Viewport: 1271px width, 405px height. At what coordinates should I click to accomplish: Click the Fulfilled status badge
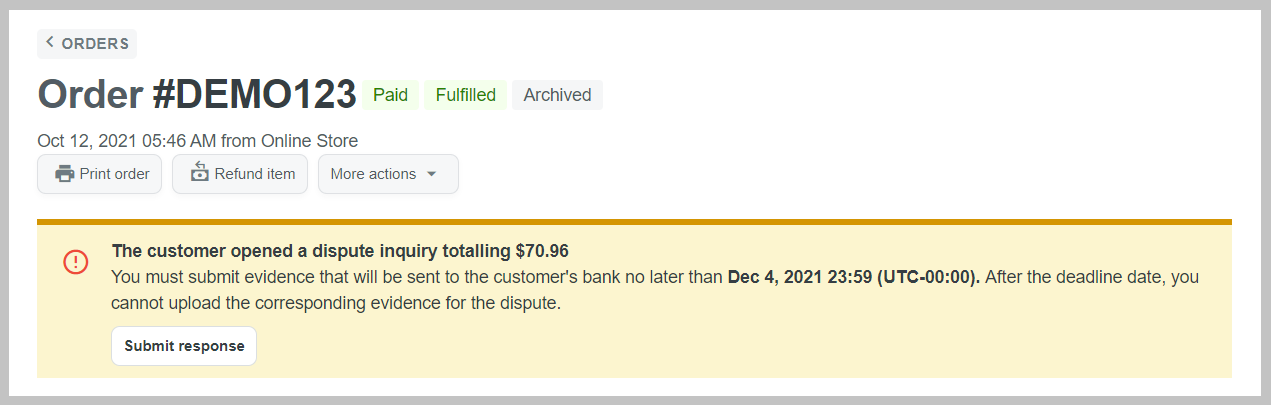[465, 95]
